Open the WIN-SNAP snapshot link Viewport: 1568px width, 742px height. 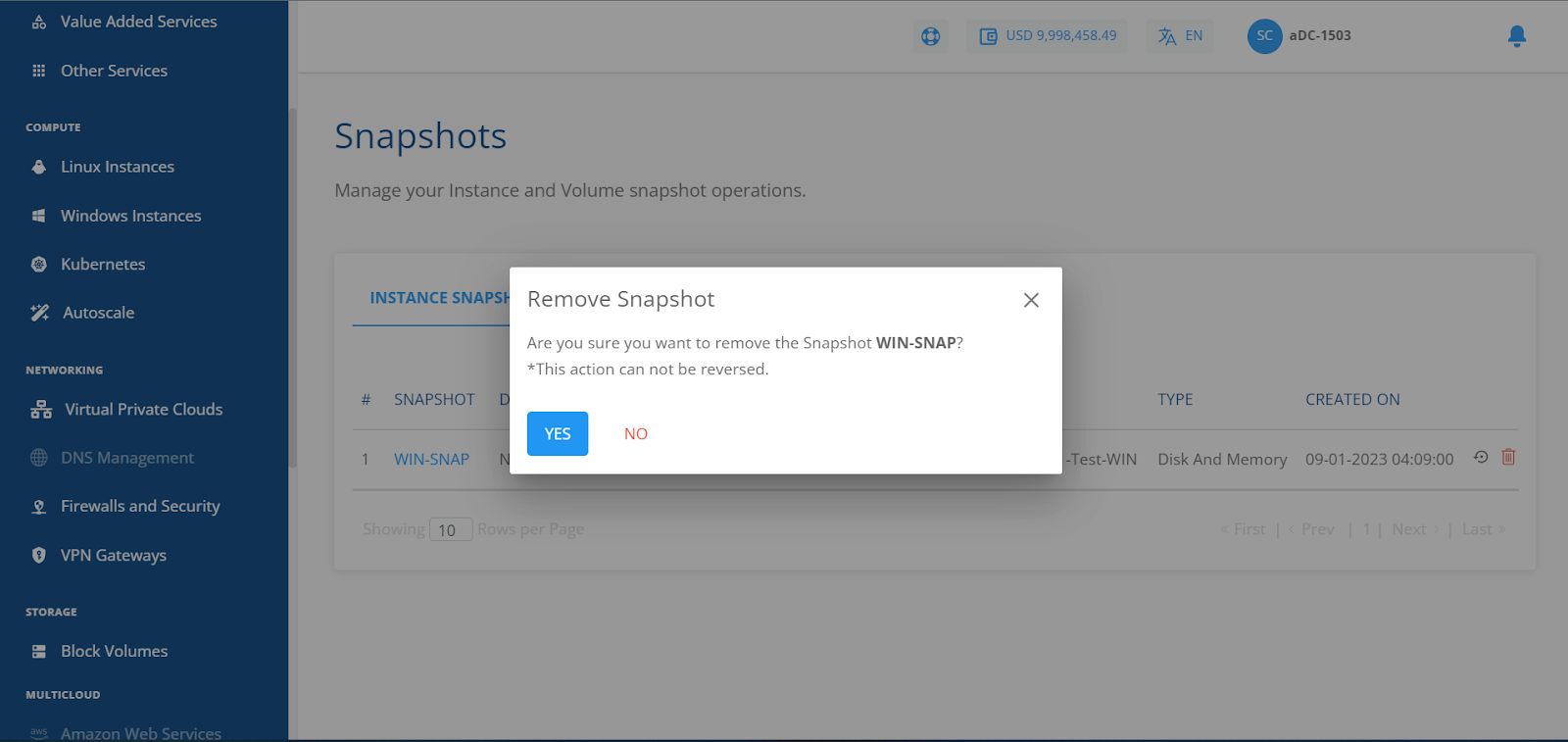(431, 459)
